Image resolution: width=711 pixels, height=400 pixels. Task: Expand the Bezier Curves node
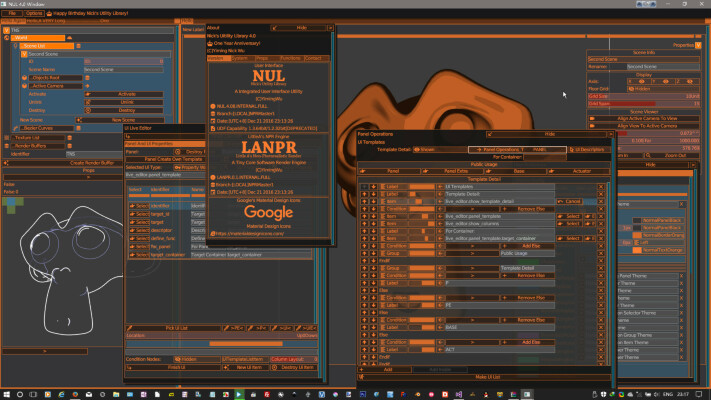point(13,128)
